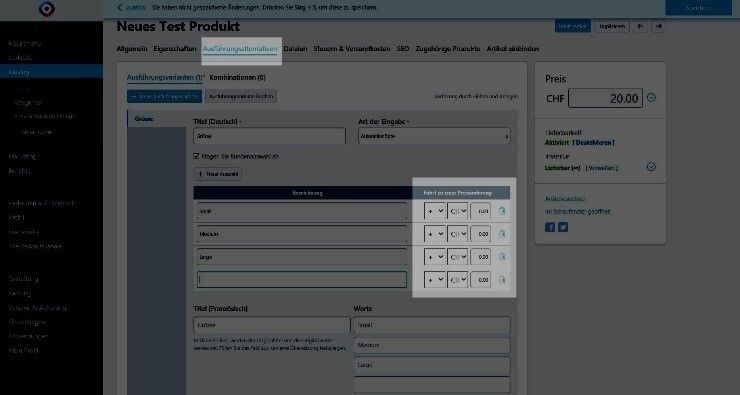Viewport: 740px width, 395px height.
Task: Delete the Medium option row
Action: pyautogui.click(x=502, y=234)
